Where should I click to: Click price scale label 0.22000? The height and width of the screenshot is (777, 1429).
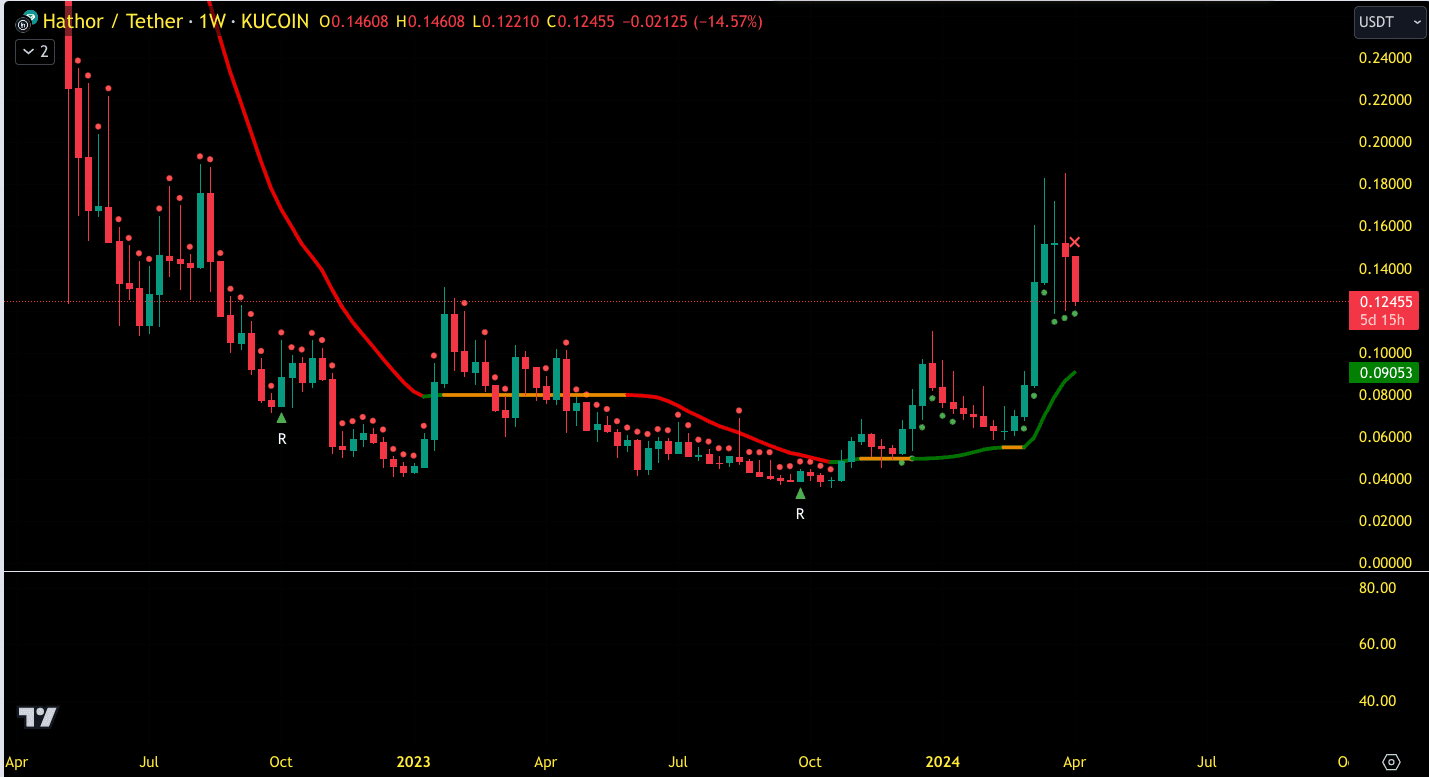[1385, 100]
